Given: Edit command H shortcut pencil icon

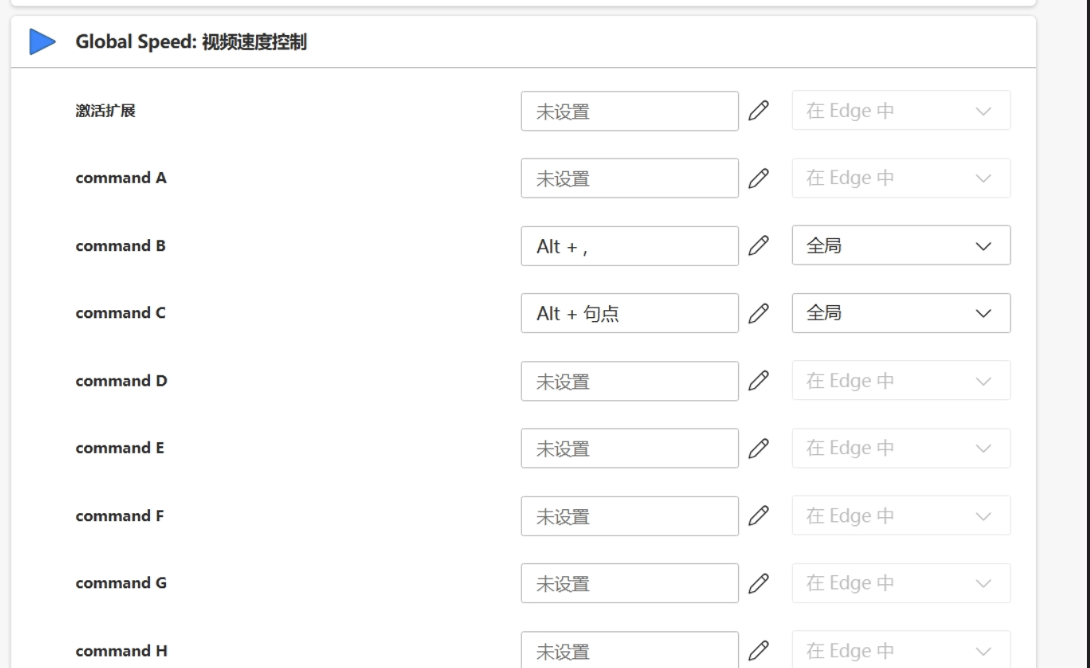Looking at the screenshot, I should [x=758, y=651].
